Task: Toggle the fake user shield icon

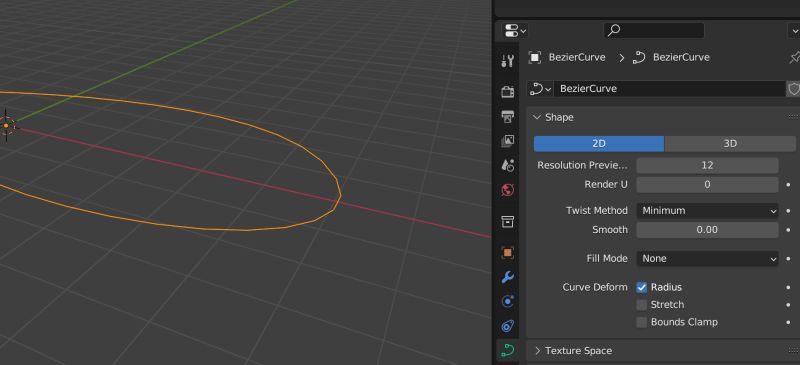Action: [x=793, y=89]
